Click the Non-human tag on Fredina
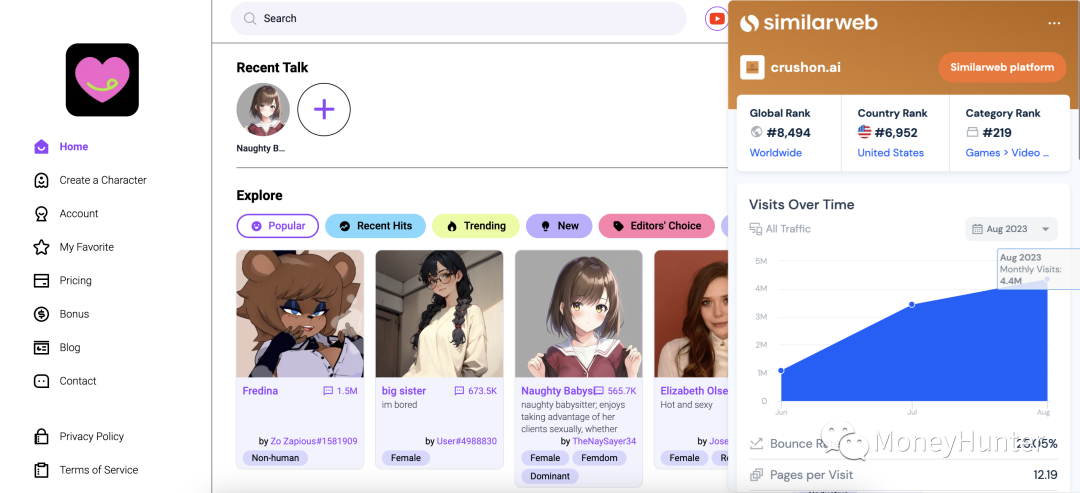The height and width of the screenshot is (493, 1080). coord(275,458)
